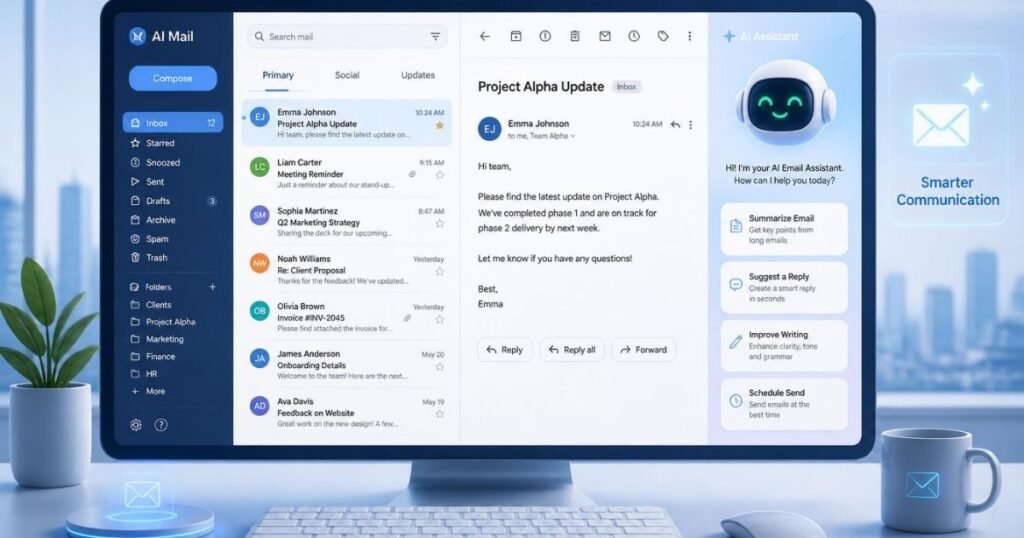Click the Reply all button
This screenshot has width=1024, height=538.
pyautogui.click(x=572, y=350)
